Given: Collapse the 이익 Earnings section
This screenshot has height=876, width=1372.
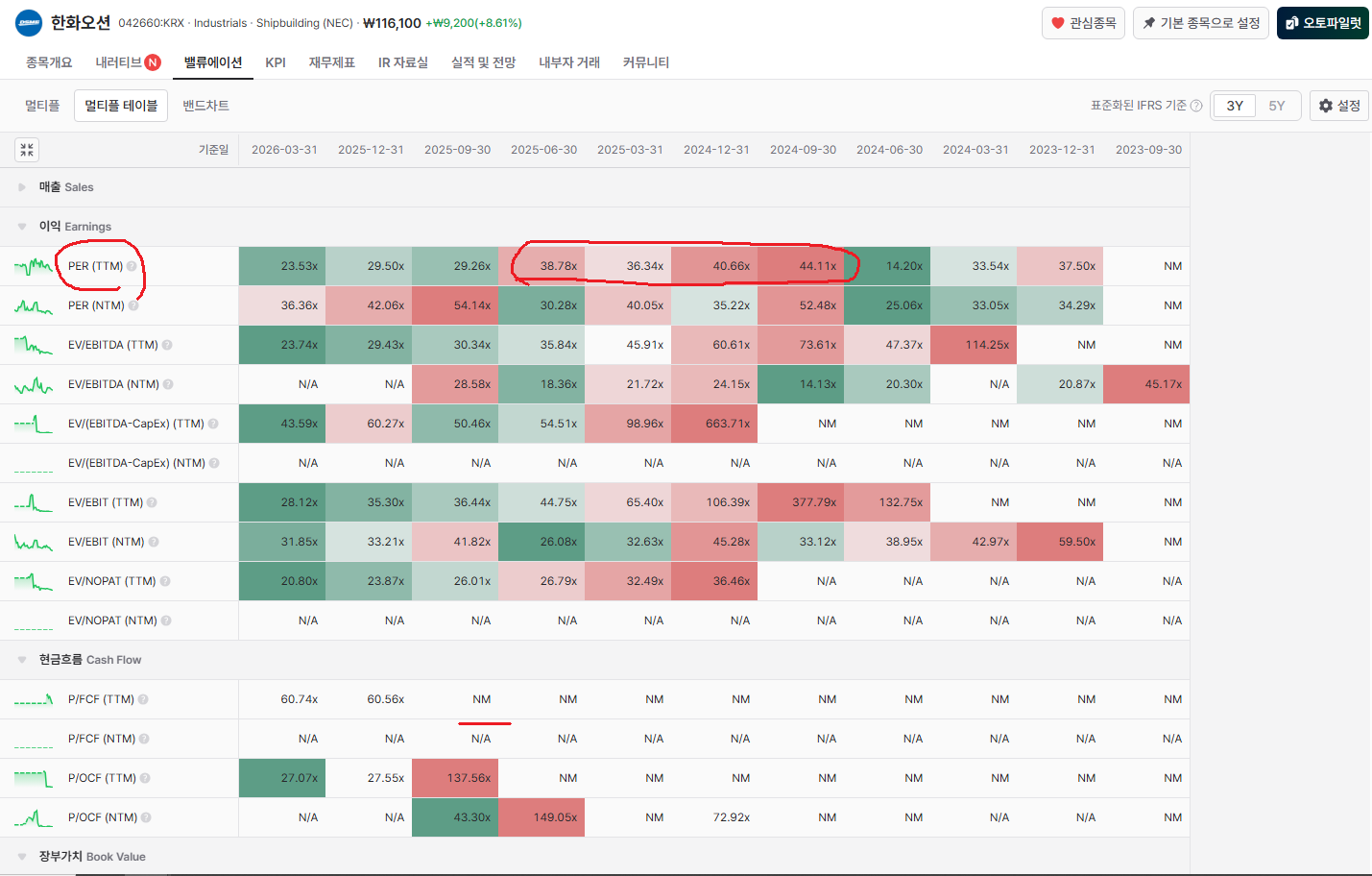Looking at the screenshot, I should click(x=22, y=227).
